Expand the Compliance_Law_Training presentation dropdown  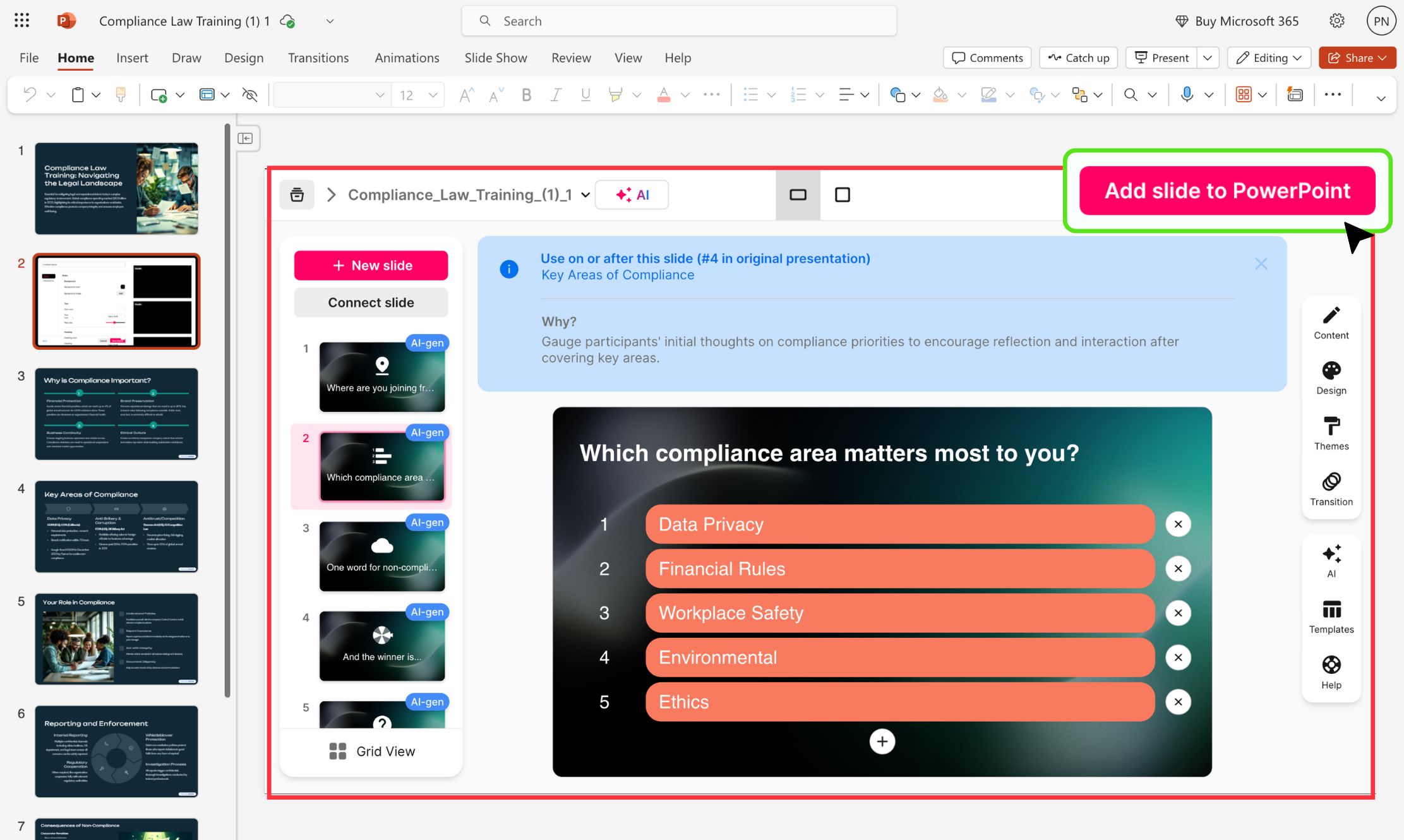tap(585, 195)
